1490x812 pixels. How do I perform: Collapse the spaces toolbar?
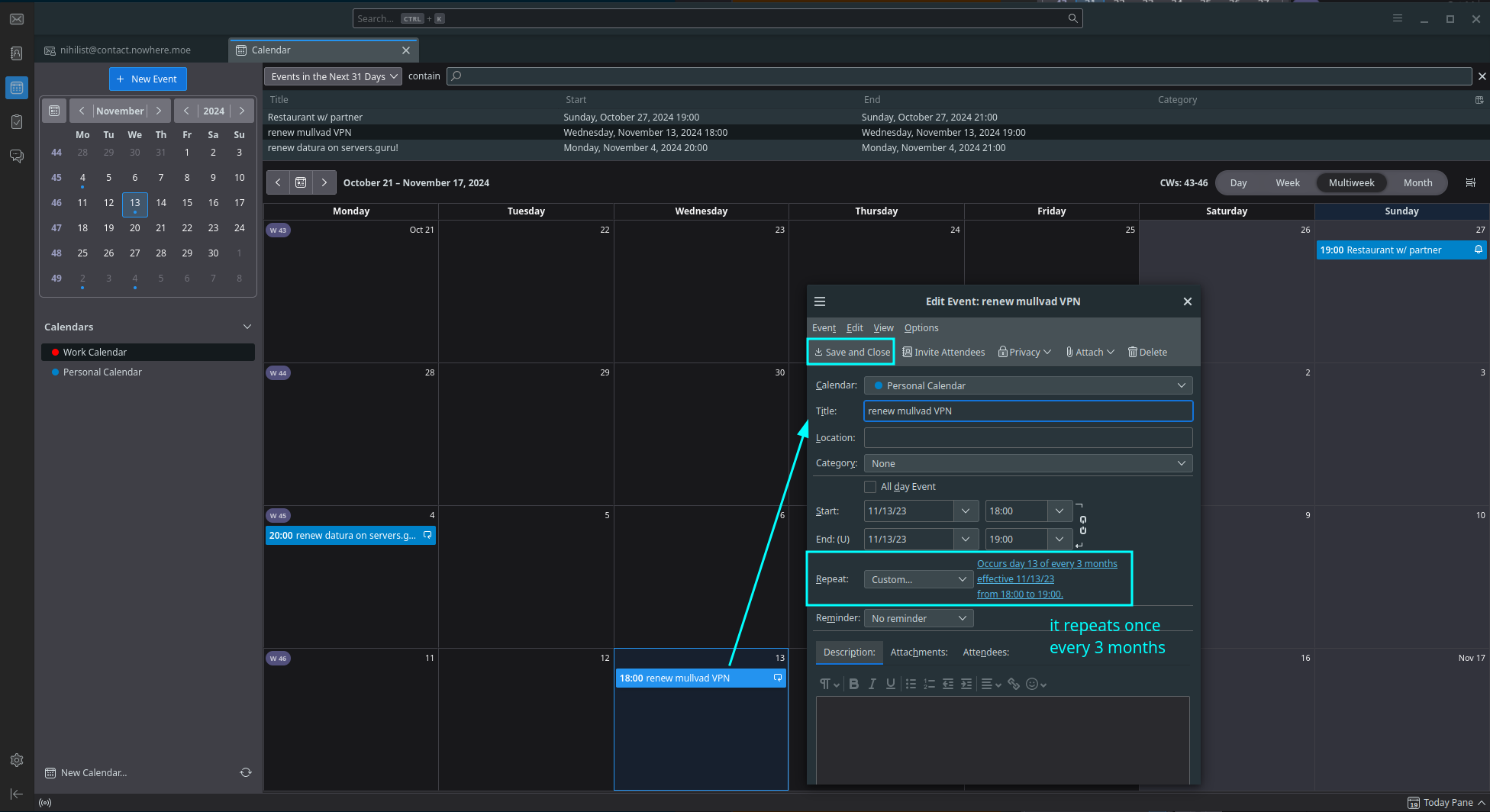(17, 794)
